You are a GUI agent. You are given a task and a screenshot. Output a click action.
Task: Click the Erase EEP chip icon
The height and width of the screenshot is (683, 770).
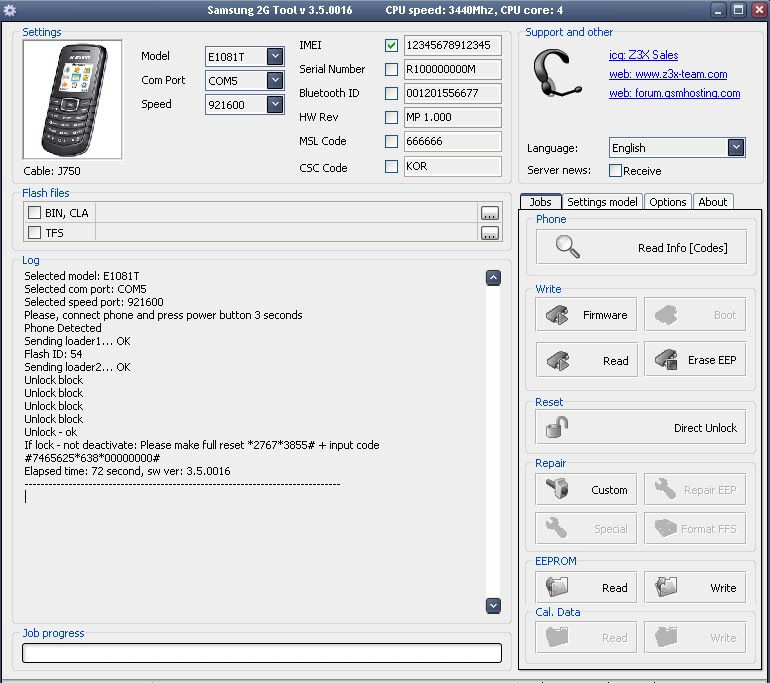pyautogui.click(x=666, y=359)
